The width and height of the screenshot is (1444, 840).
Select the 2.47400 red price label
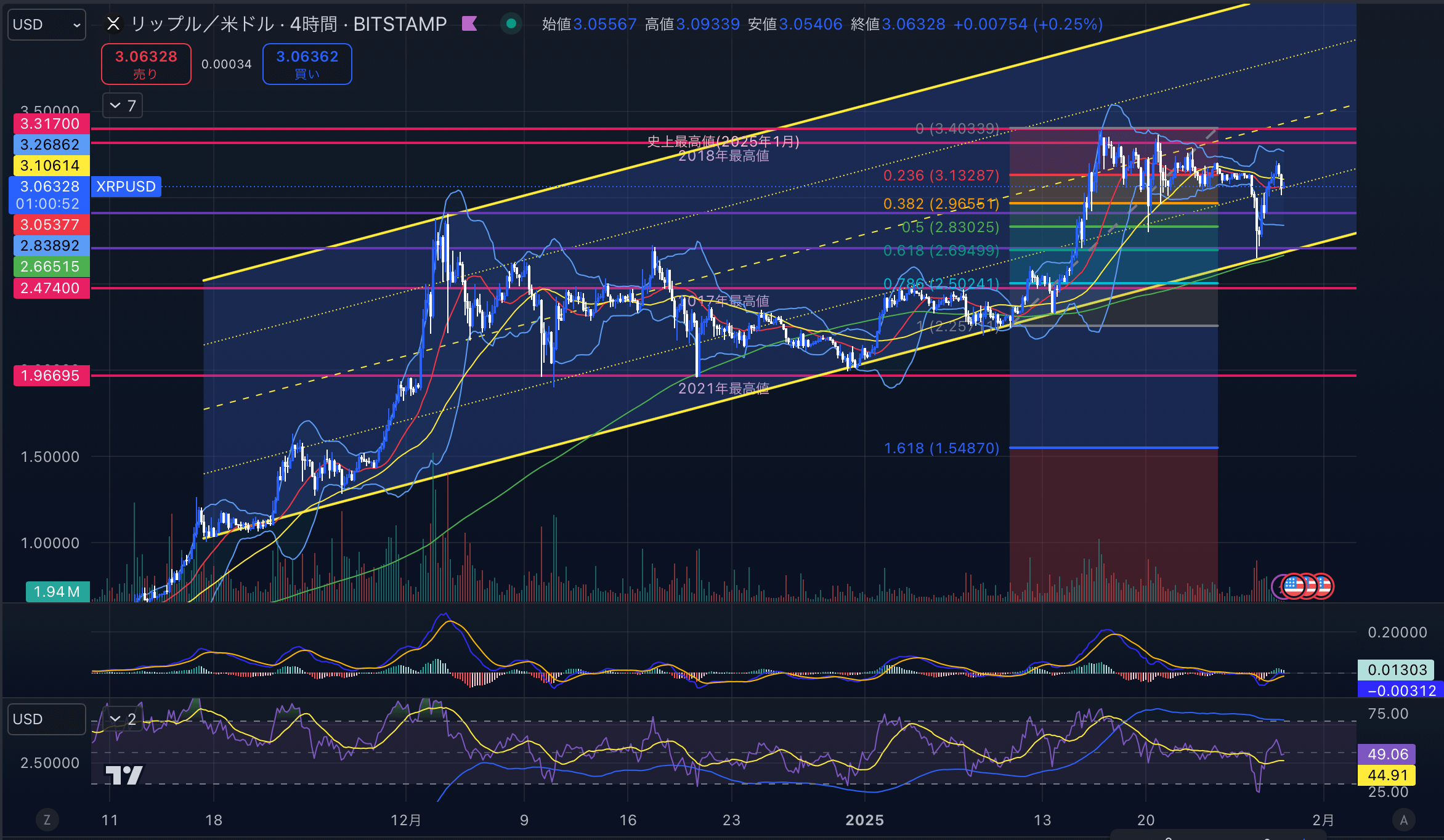click(52, 288)
